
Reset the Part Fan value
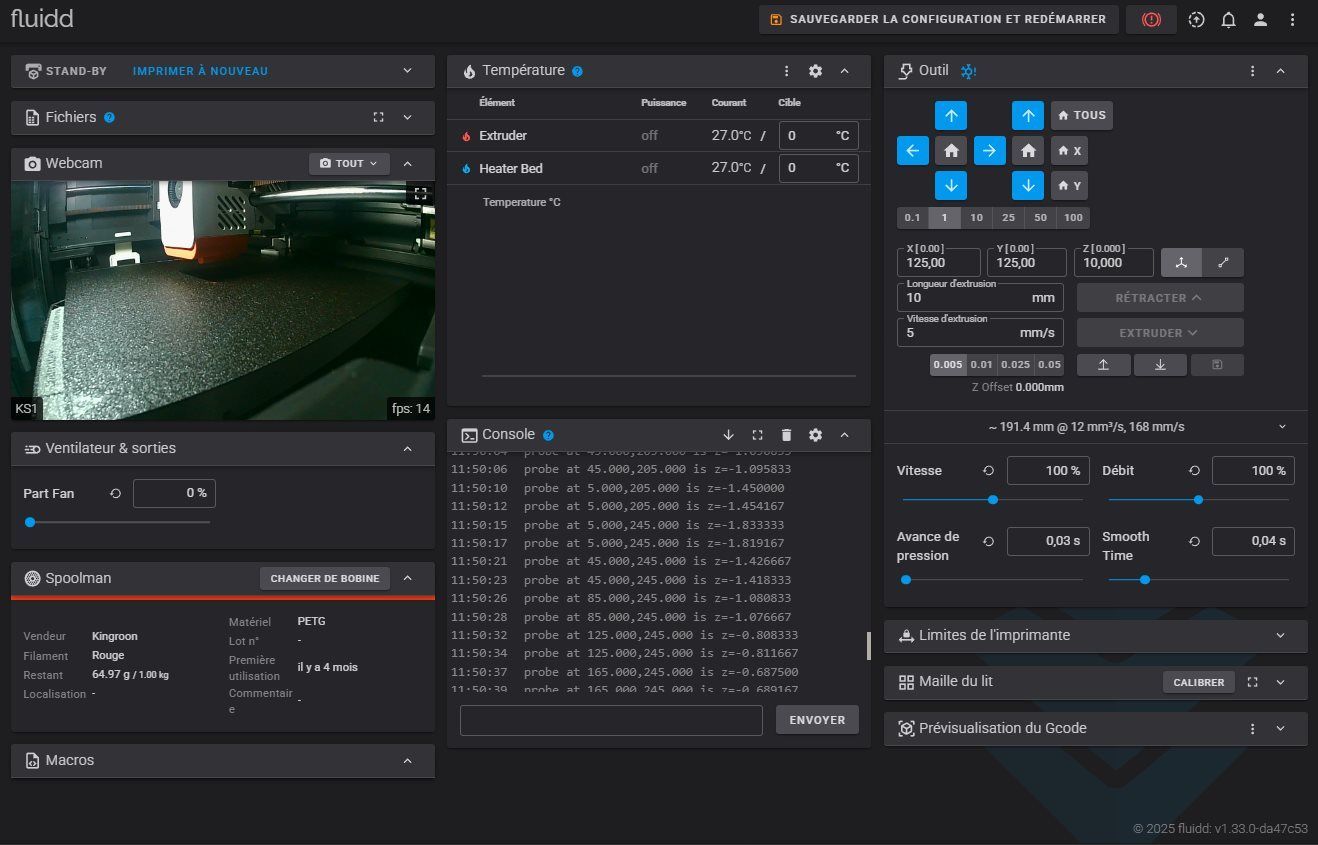[x=115, y=493]
